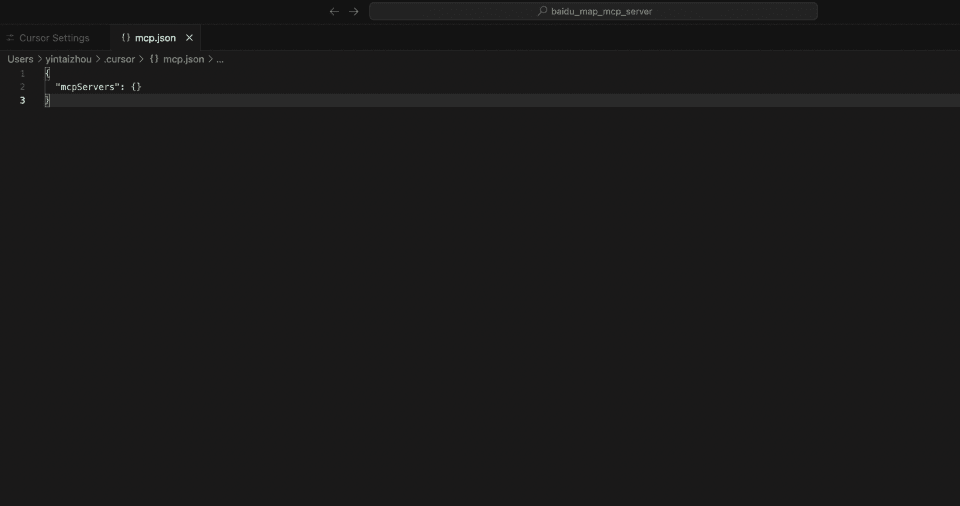This screenshot has height=506, width=960.
Task: Select the mcp.json tab
Action: (x=155, y=38)
